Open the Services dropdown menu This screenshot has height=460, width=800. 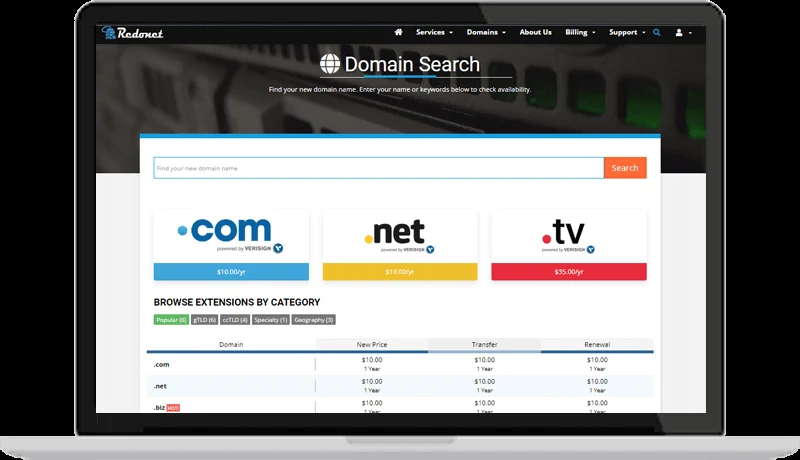click(x=434, y=32)
